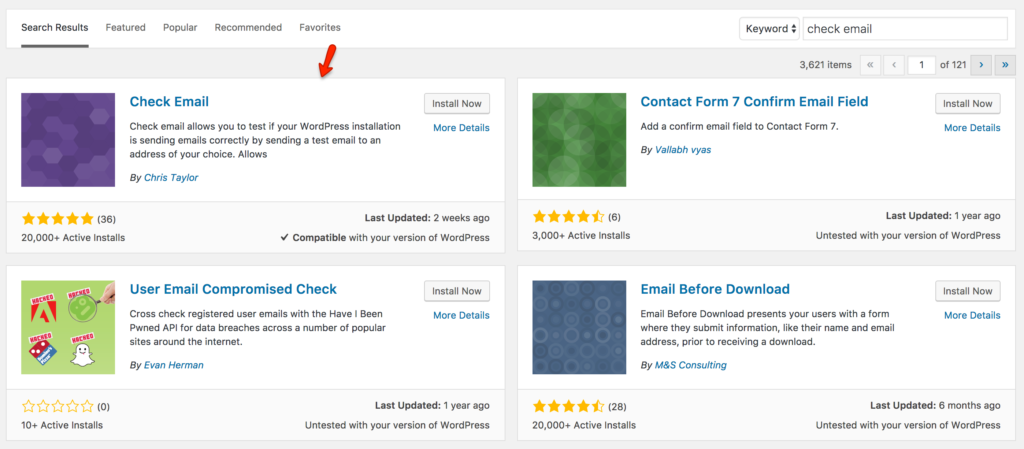The width and height of the screenshot is (1024, 449).
Task: Switch to the Search Results tab
Action: click(x=55, y=27)
